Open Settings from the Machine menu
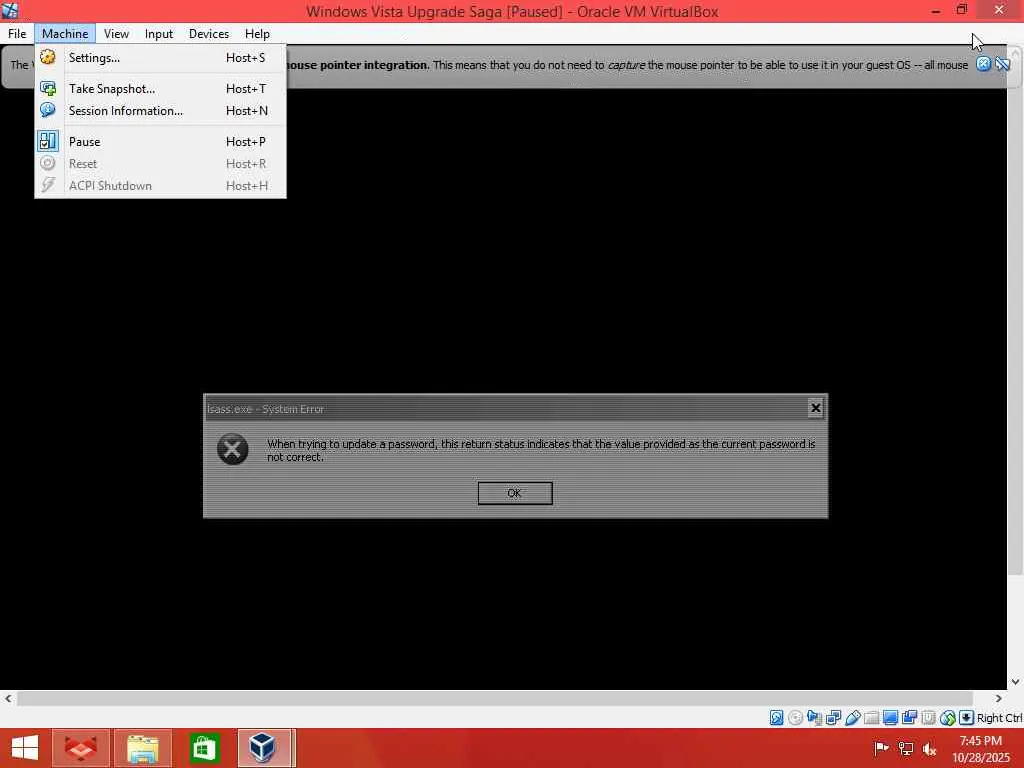The height and width of the screenshot is (768, 1024). point(160,57)
